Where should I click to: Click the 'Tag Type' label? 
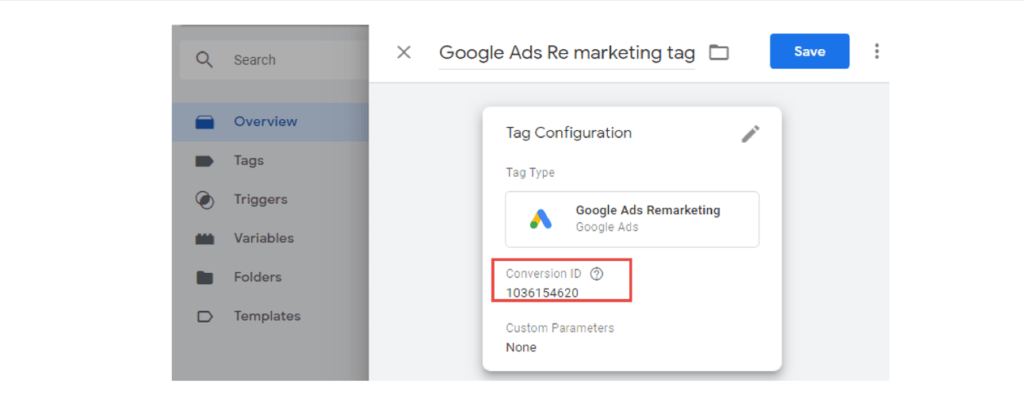[x=530, y=173]
